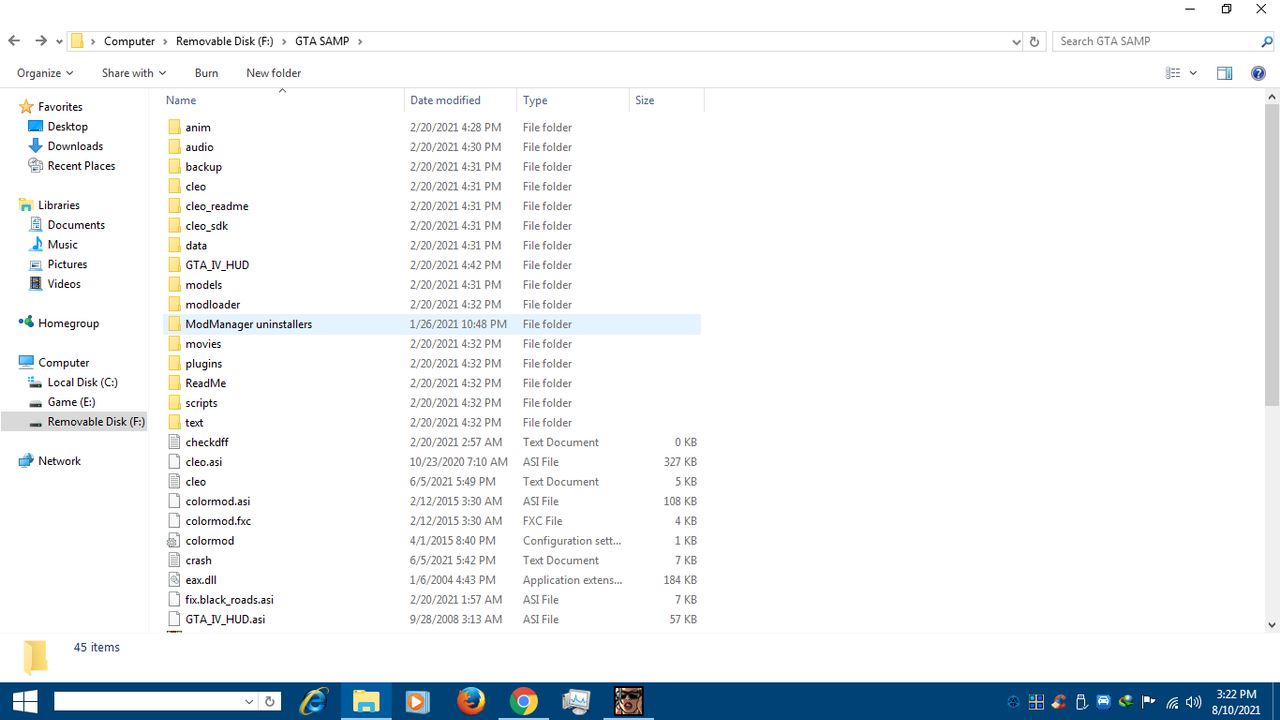The width and height of the screenshot is (1280, 720).
Task: Click Removable Disk (F:) in the breadcrumb
Action: pyautogui.click(x=225, y=42)
